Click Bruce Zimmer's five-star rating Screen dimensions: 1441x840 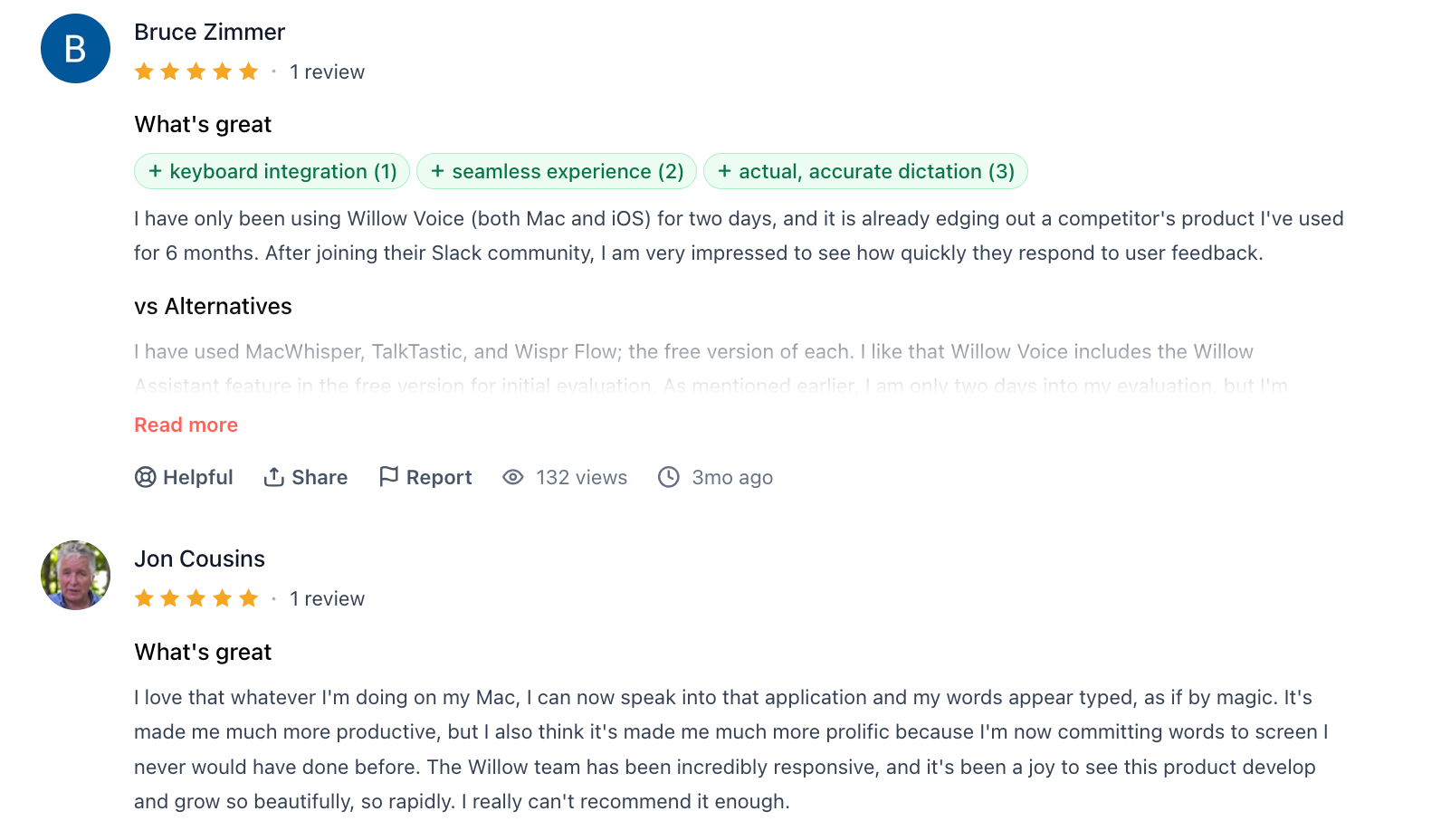tap(196, 72)
